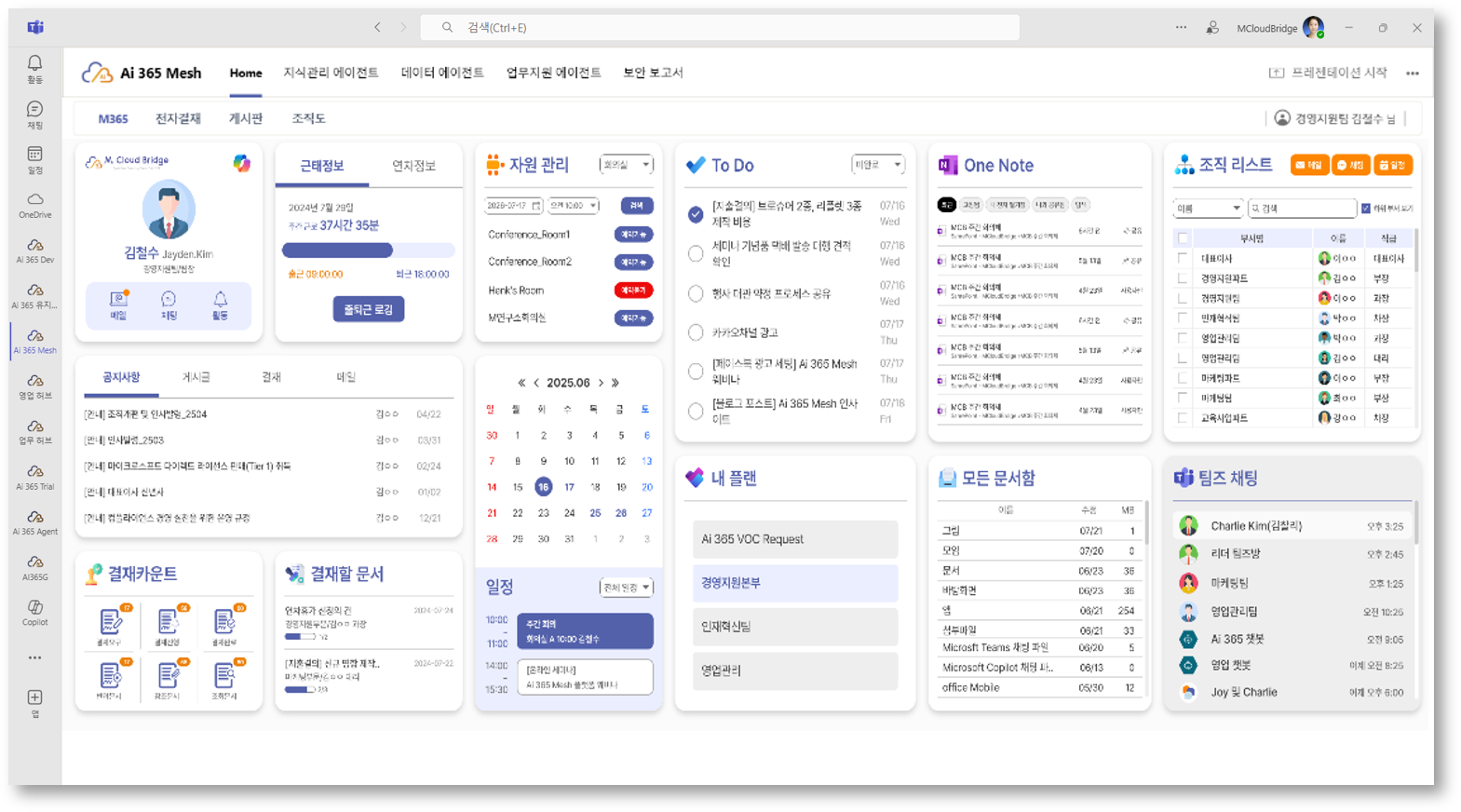Click orange 메일 button in 조직 리스트

tap(1309, 165)
